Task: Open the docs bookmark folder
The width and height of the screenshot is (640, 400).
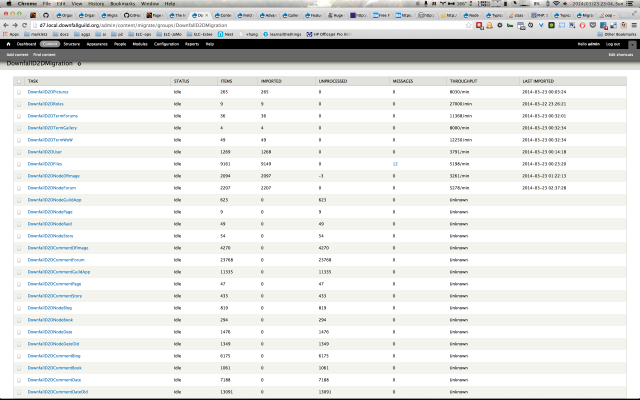Action: point(61,34)
